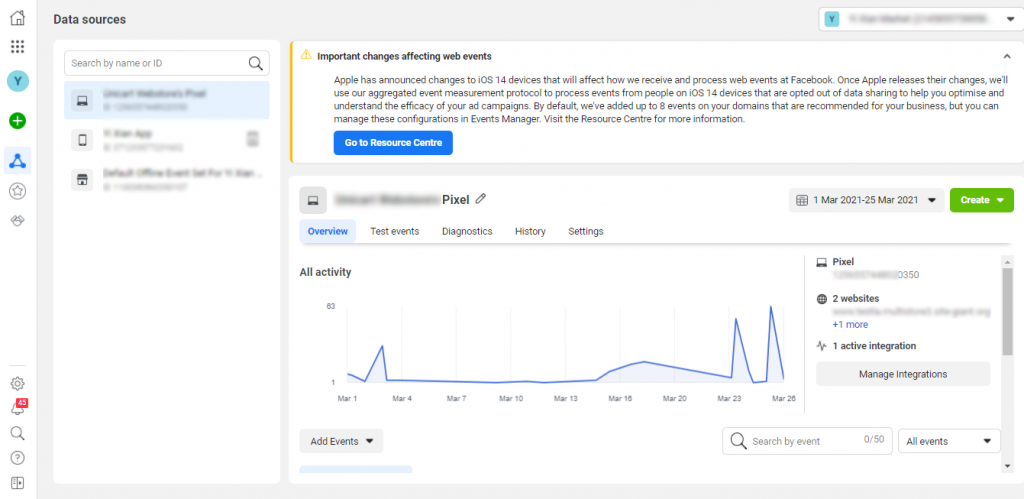
Task: Click the sidebar search magnifier icon
Action: click(18, 433)
